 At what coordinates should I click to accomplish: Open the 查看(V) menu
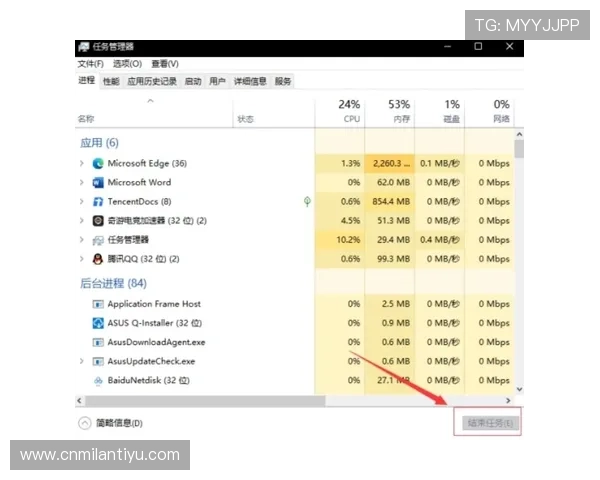[x=165, y=64]
